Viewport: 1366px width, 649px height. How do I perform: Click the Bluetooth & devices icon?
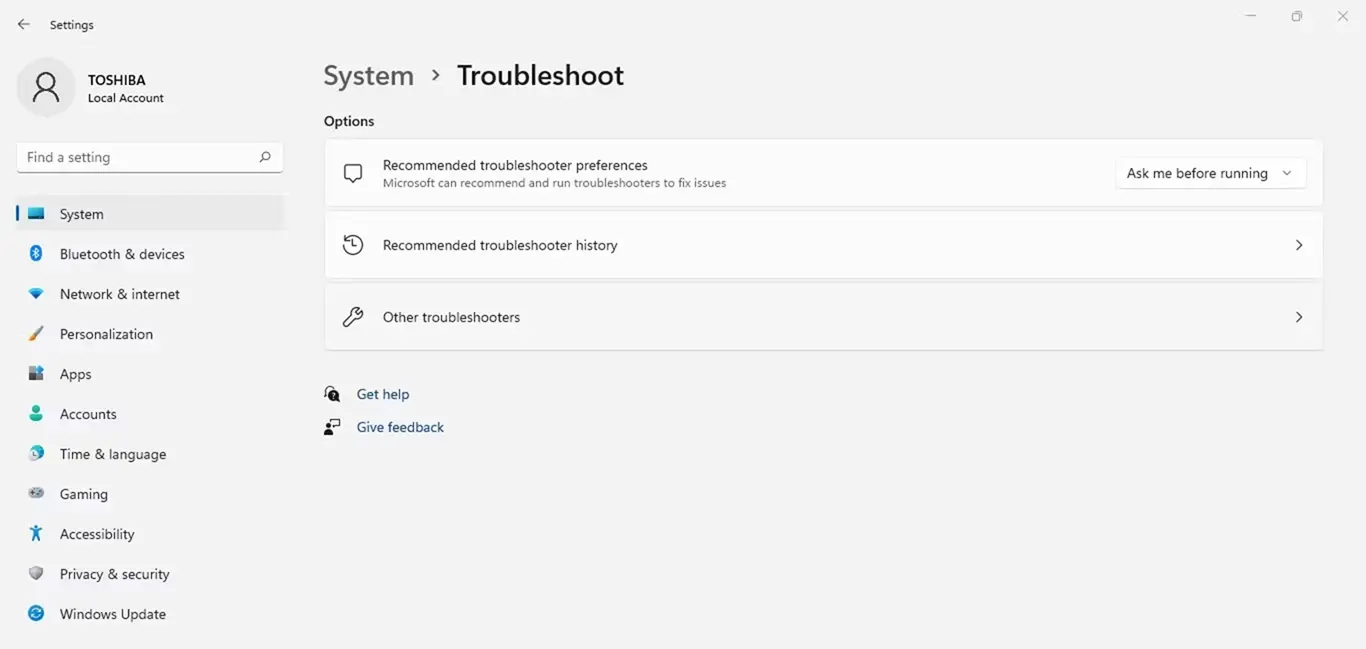tap(36, 254)
